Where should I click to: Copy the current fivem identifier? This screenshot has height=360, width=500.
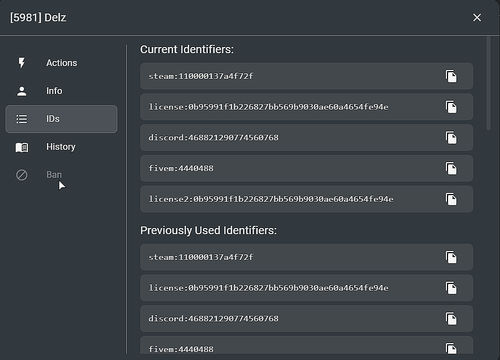tap(451, 168)
